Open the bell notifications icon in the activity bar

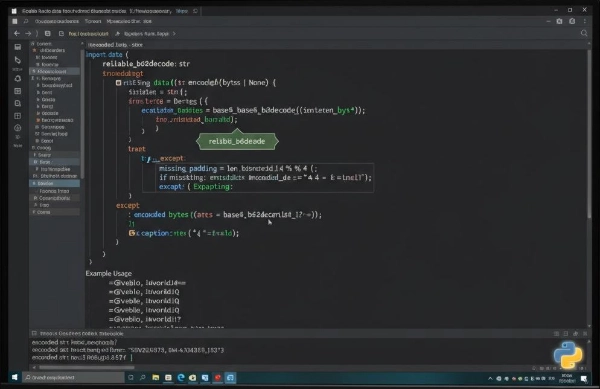[x=18, y=78]
